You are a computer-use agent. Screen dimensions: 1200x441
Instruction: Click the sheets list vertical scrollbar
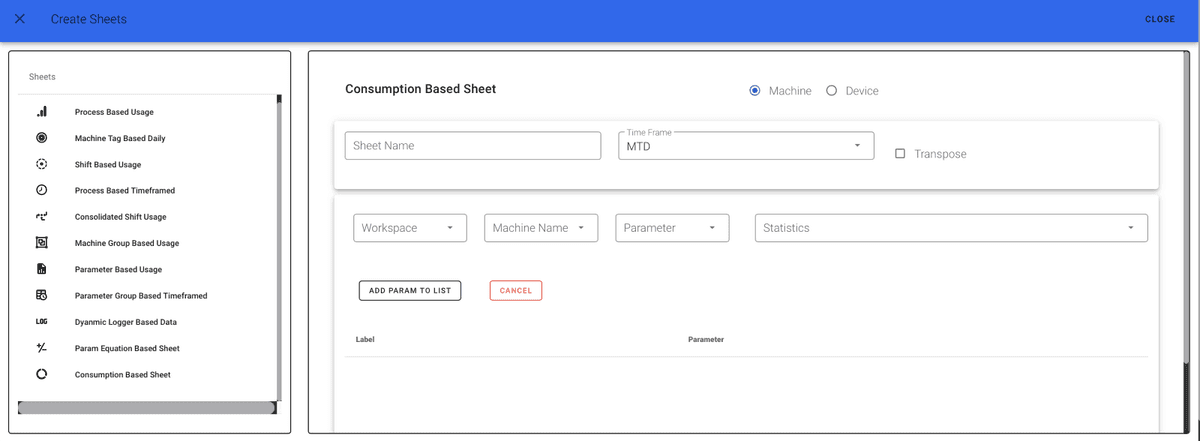[279, 250]
